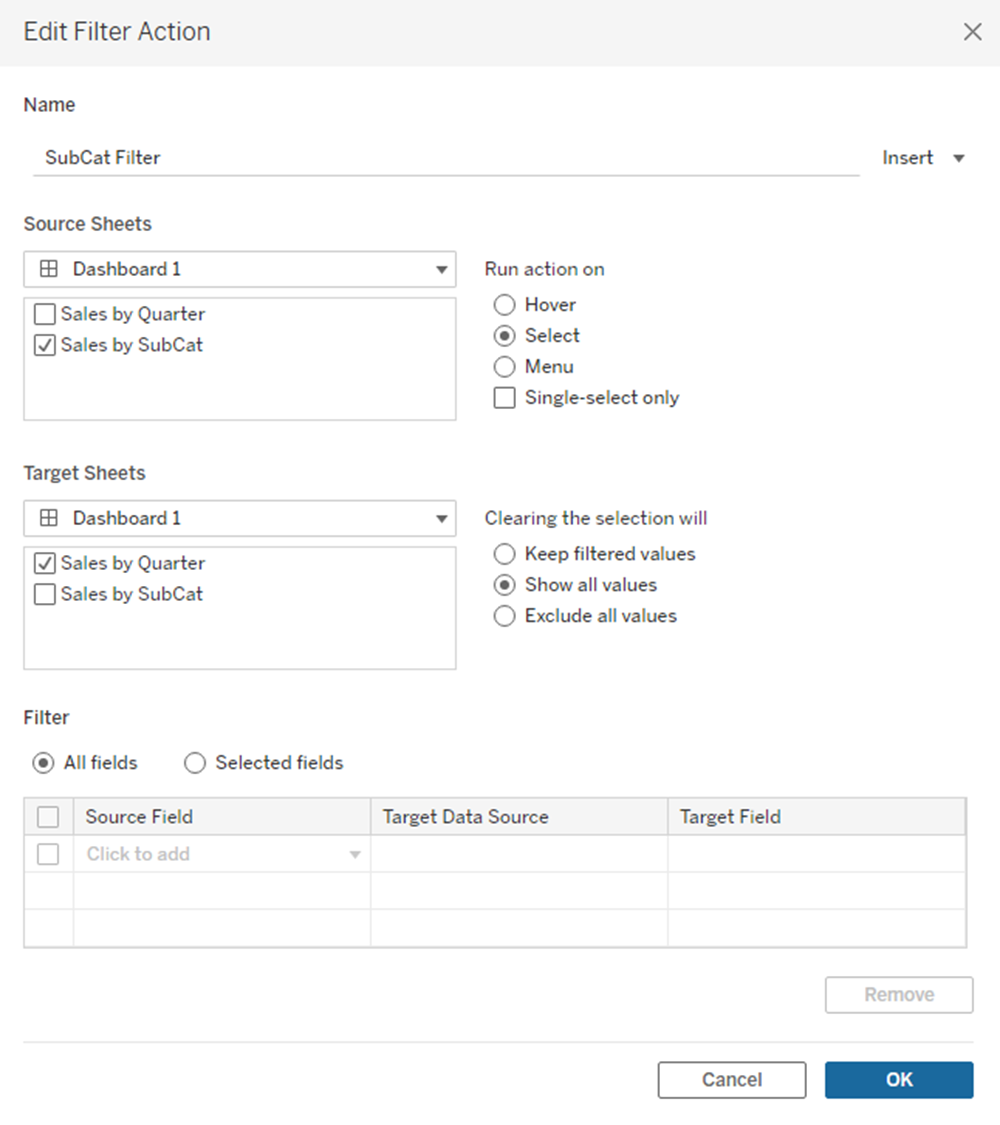The width and height of the screenshot is (1000, 1125).
Task: Check Sales by SubCat under Target Sheets
Action: tap(44, 593)
